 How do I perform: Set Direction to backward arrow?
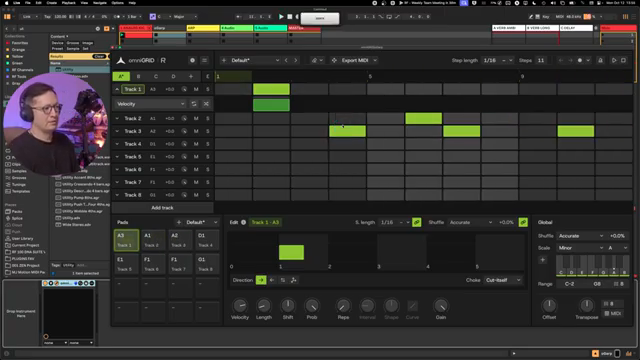(x=272, y=280)
